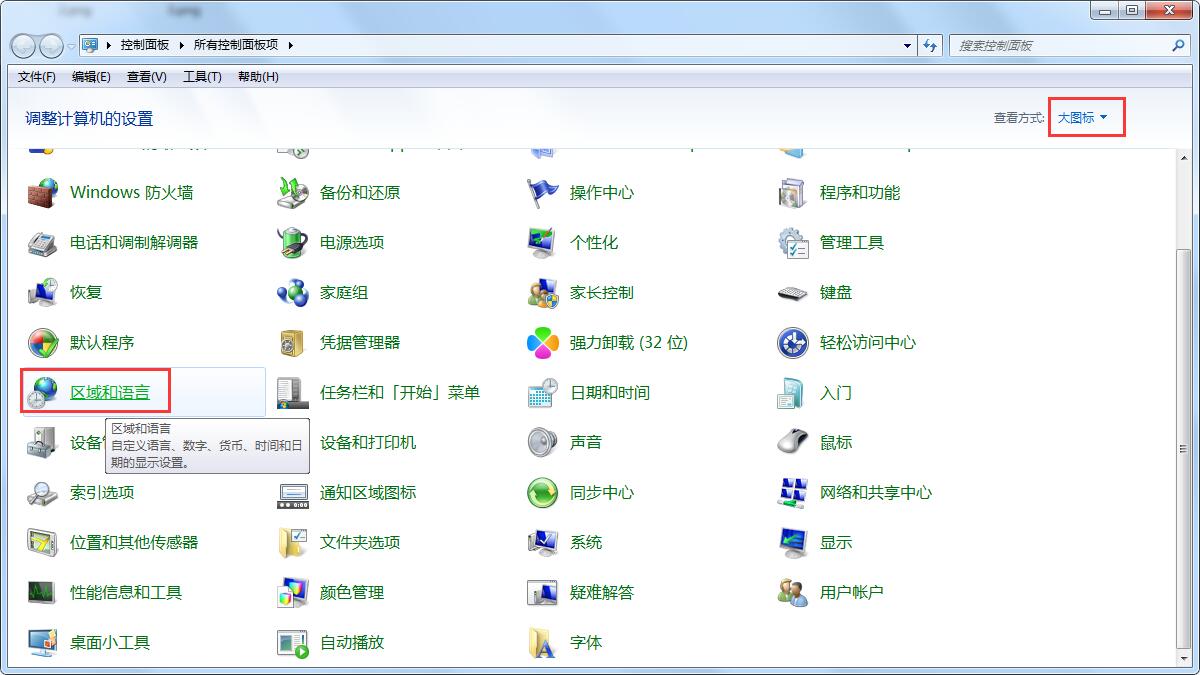Screen dimensions: 1200x675
Task: Expand the 控制面板 breadcrumb arrow
Action: pyautogui.click(x=181, y=46)
